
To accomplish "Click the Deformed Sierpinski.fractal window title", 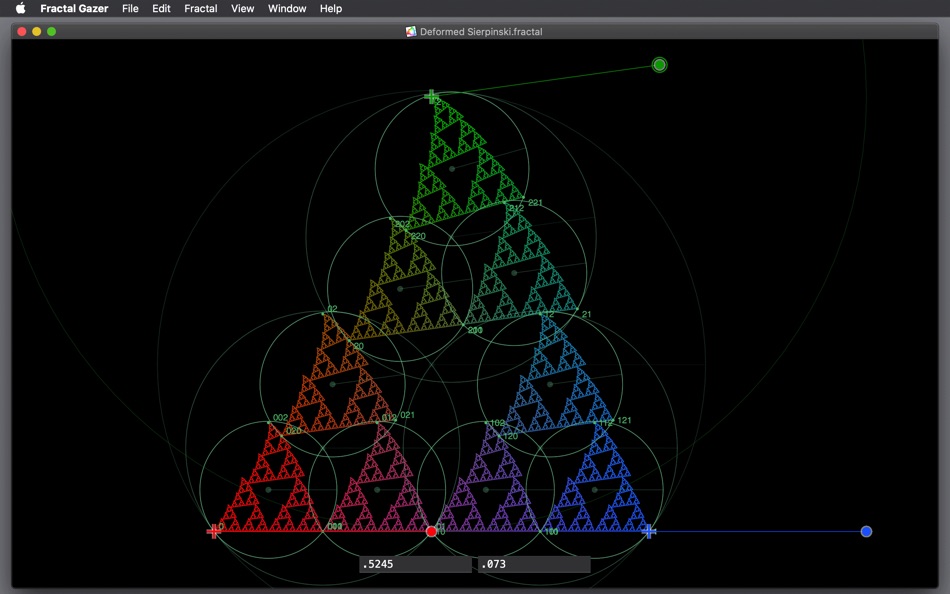I will point(481,32).
